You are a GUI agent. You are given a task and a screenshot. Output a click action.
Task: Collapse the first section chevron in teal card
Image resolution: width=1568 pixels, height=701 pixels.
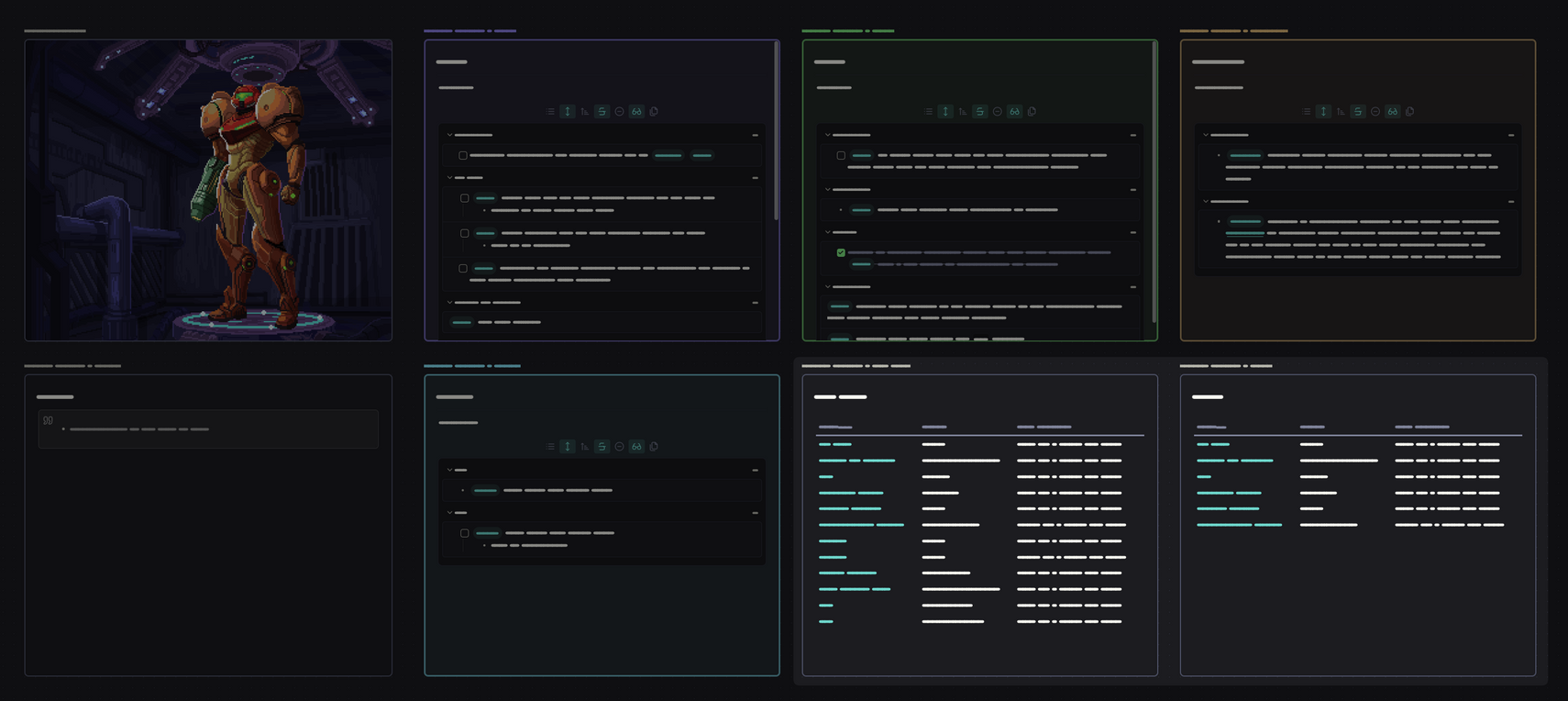(450, 470)
